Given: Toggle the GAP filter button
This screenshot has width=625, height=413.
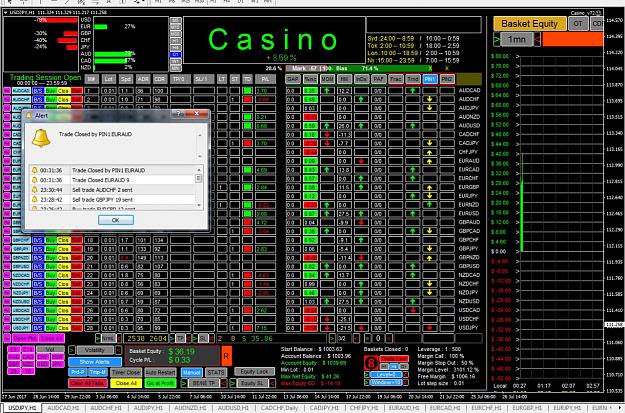Looking at the screenshot, I should 293,79.
